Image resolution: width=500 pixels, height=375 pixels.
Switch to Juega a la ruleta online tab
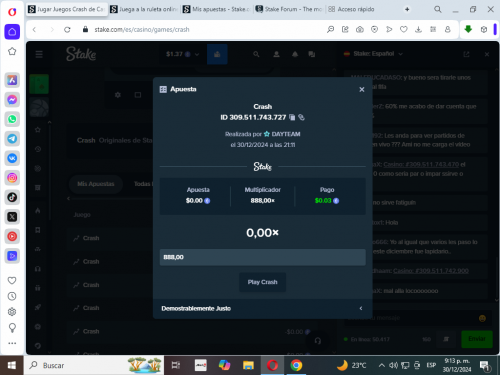pyautogui.click(x=144, y=9)
